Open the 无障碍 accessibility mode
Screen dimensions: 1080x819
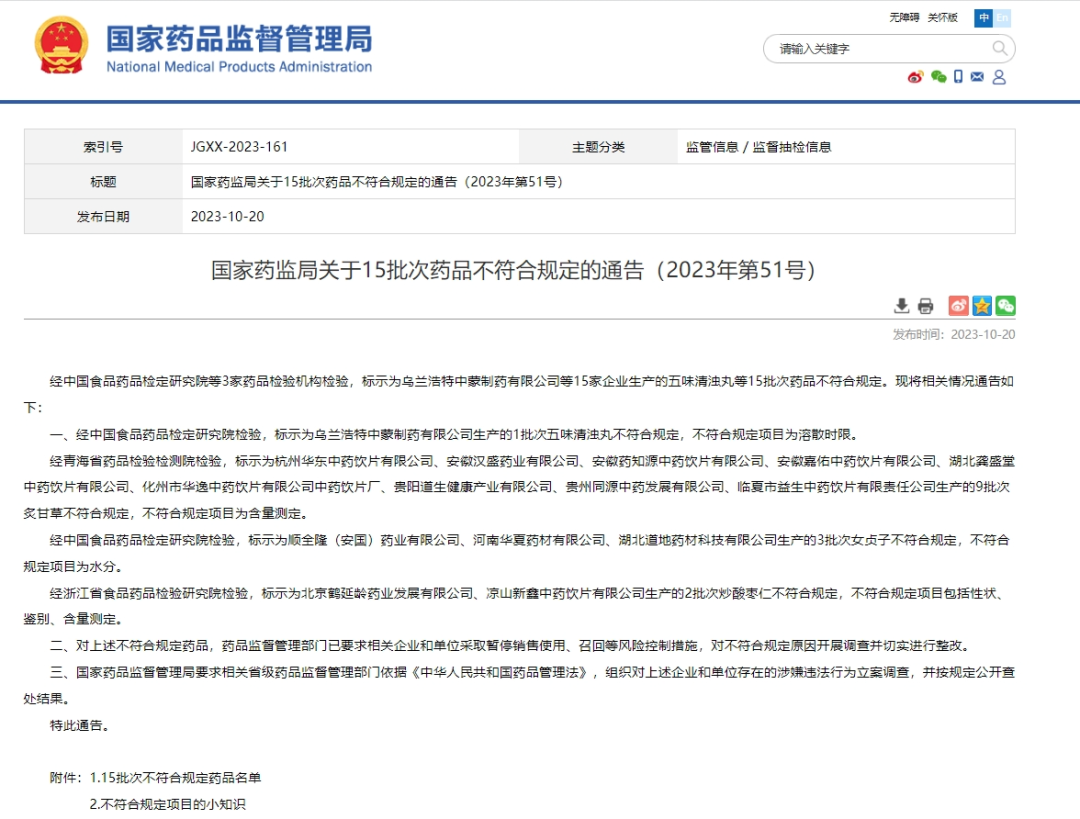click(903, 17)
